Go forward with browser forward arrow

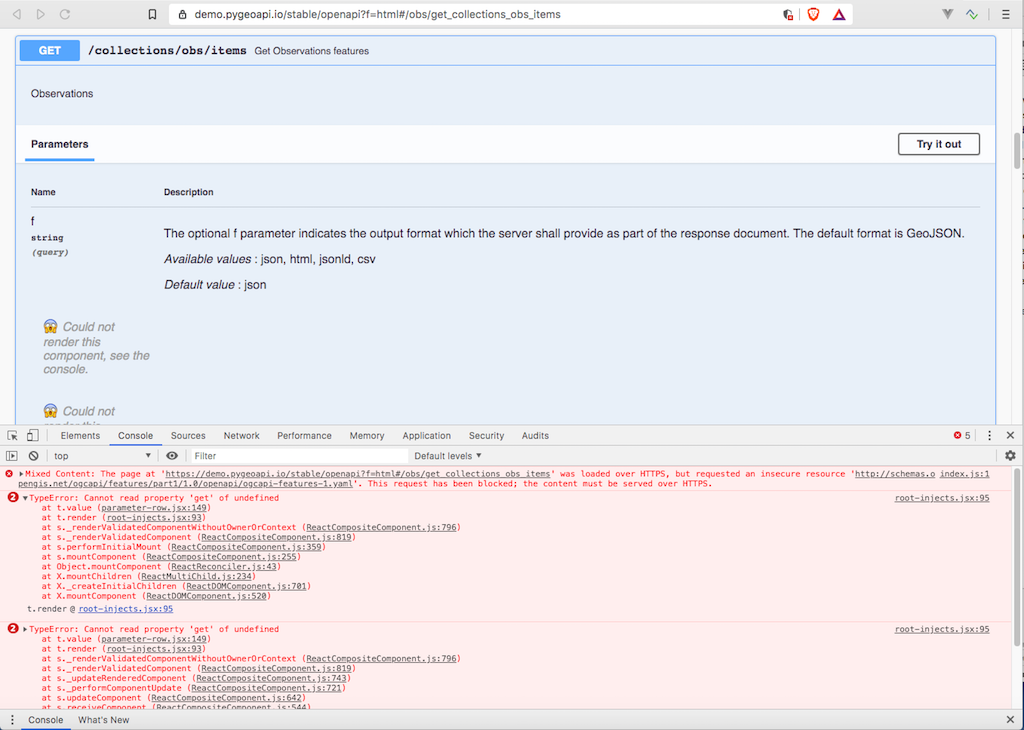click(x=40, y=14)
